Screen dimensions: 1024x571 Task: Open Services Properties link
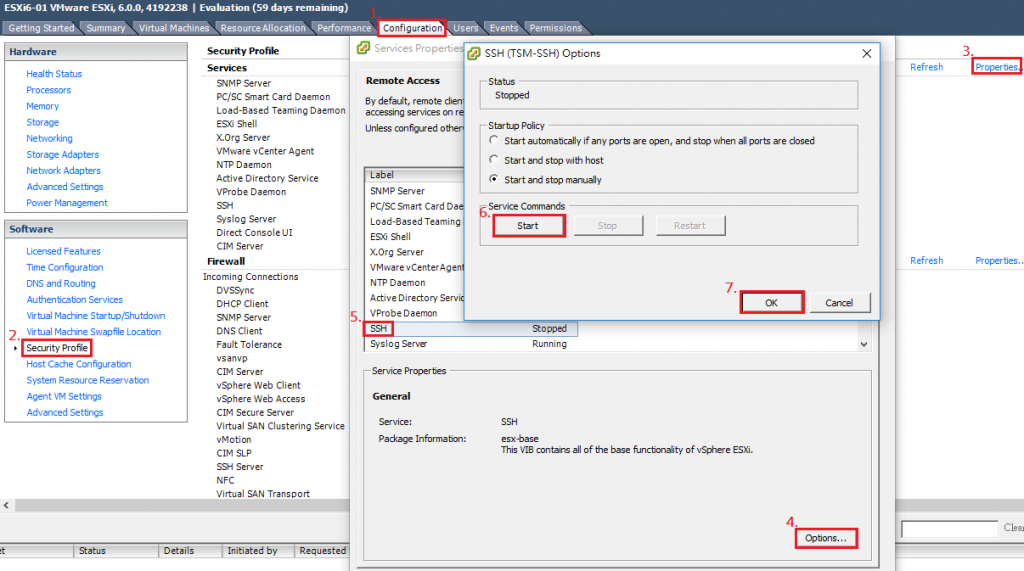[997, 67]
